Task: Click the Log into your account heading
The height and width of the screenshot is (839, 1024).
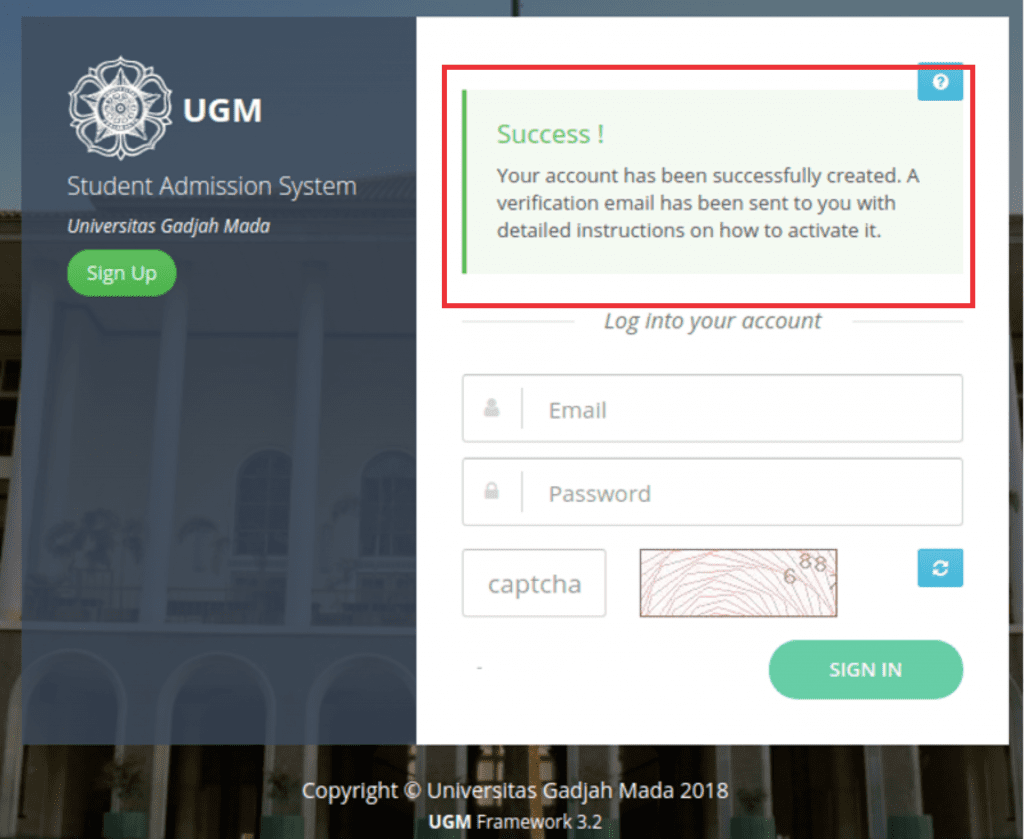Action: click(712, 321)
